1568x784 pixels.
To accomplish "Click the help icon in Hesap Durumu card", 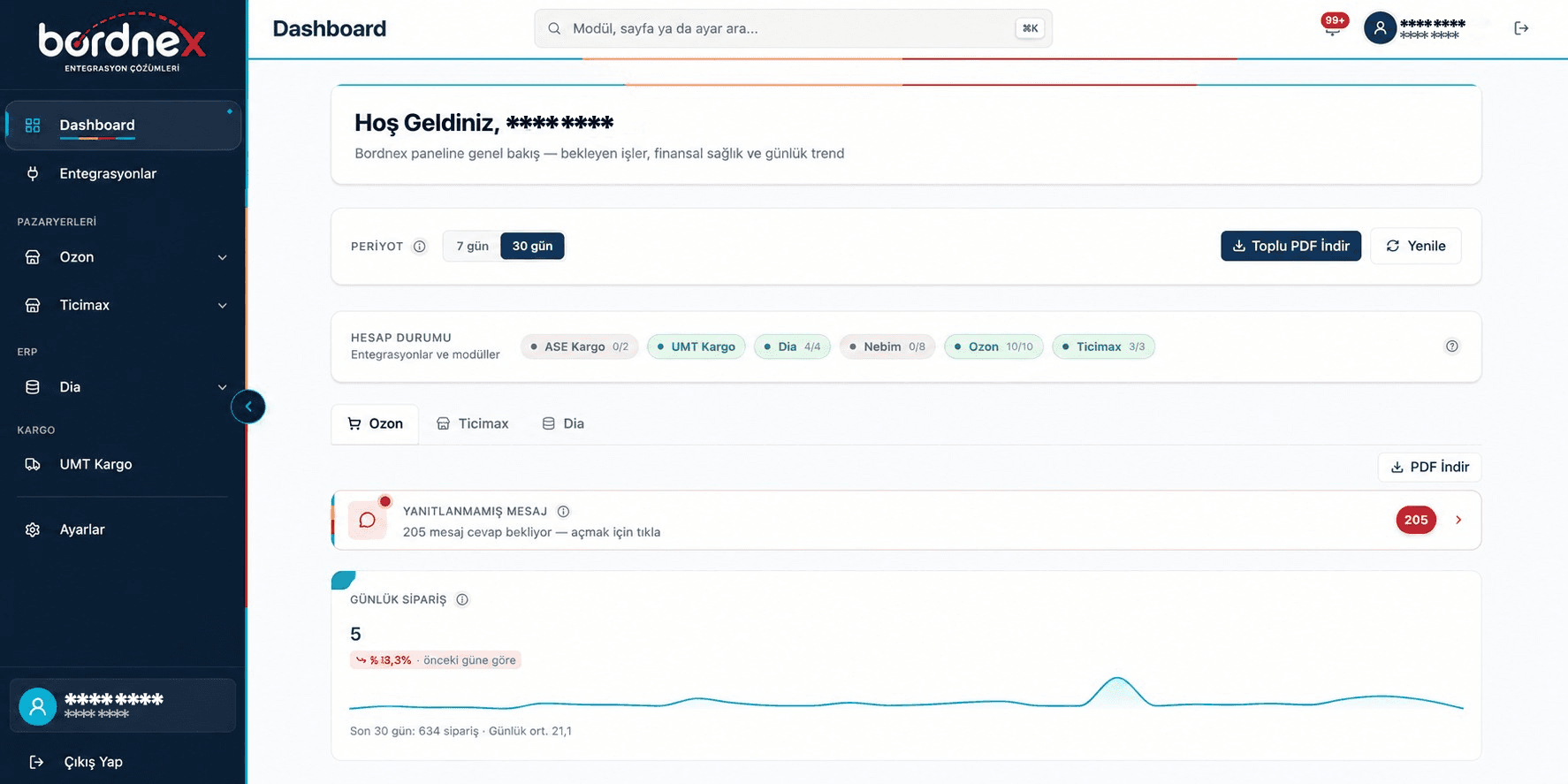I will tap(1451, 346).
